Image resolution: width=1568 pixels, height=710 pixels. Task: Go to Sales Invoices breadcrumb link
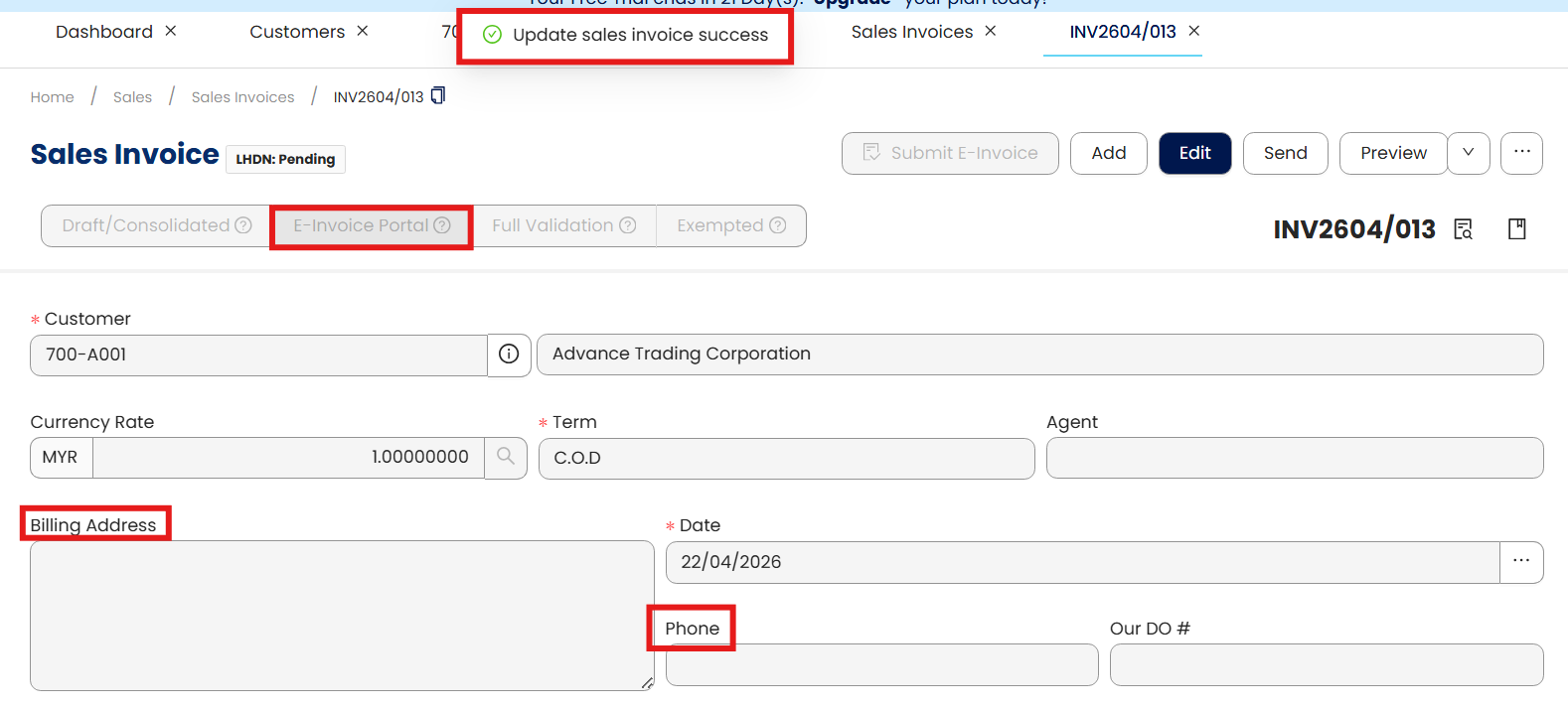point(242,97)
